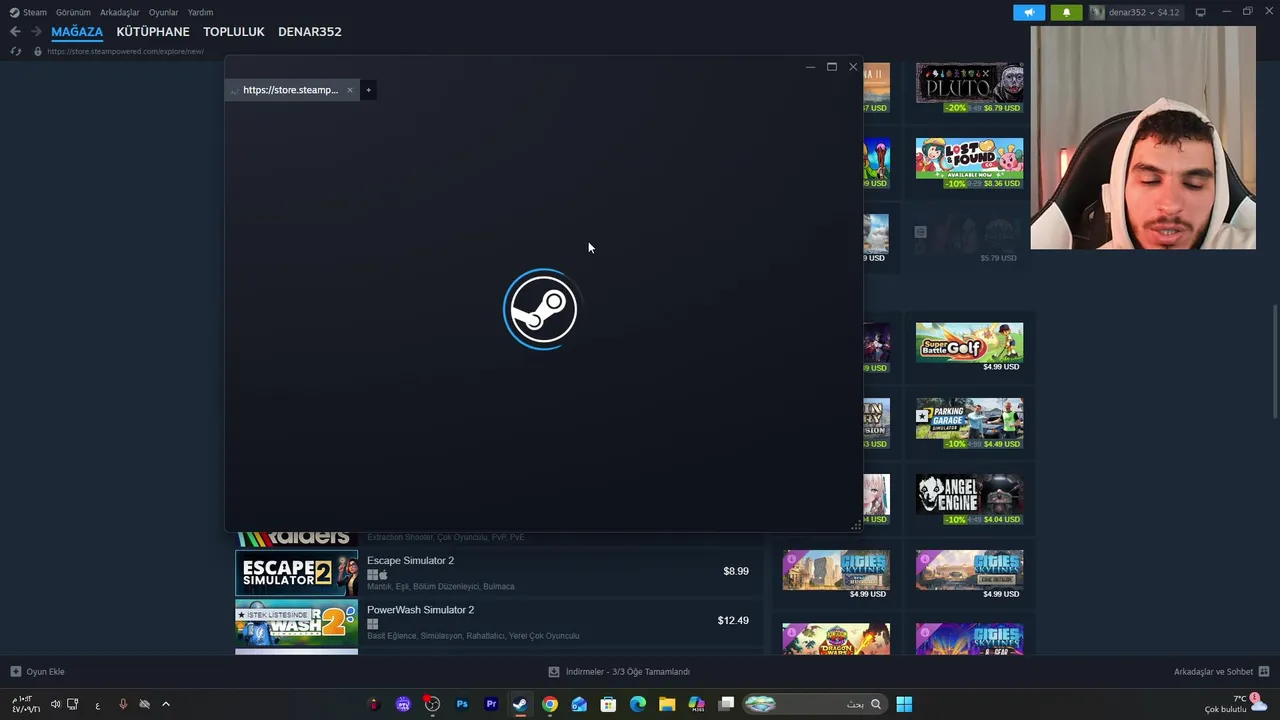The image size is (1280, 720).
Task: Open account dropdown denar352
Action: click(x=1136, y=12)
